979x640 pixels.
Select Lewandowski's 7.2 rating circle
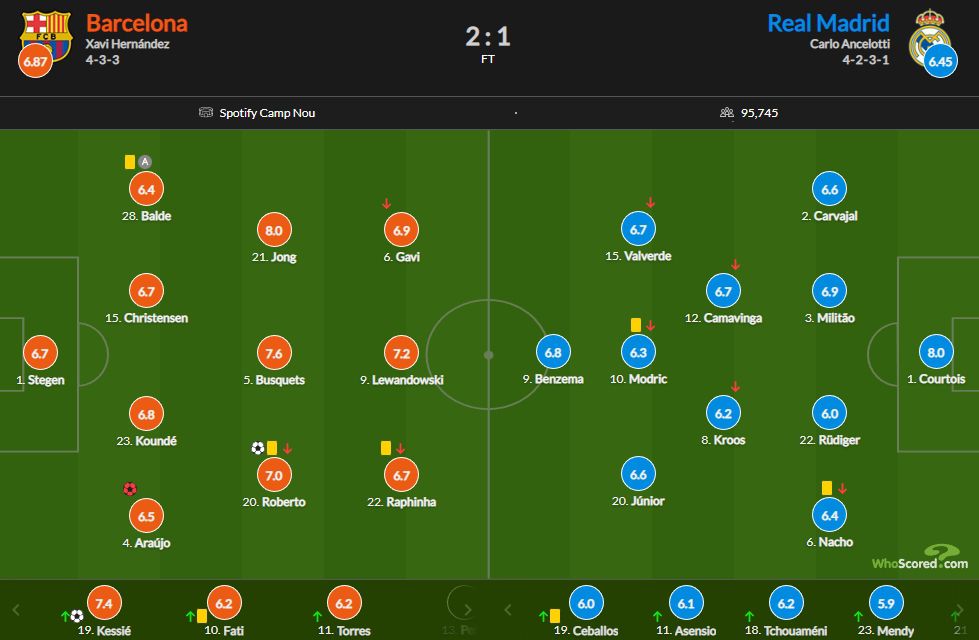(x=401, y=353)
